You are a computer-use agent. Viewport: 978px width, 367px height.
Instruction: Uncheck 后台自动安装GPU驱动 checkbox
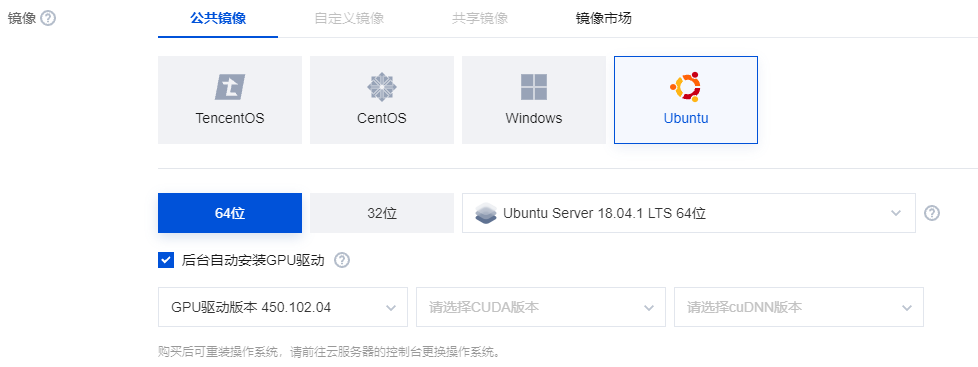click(166, 260)
